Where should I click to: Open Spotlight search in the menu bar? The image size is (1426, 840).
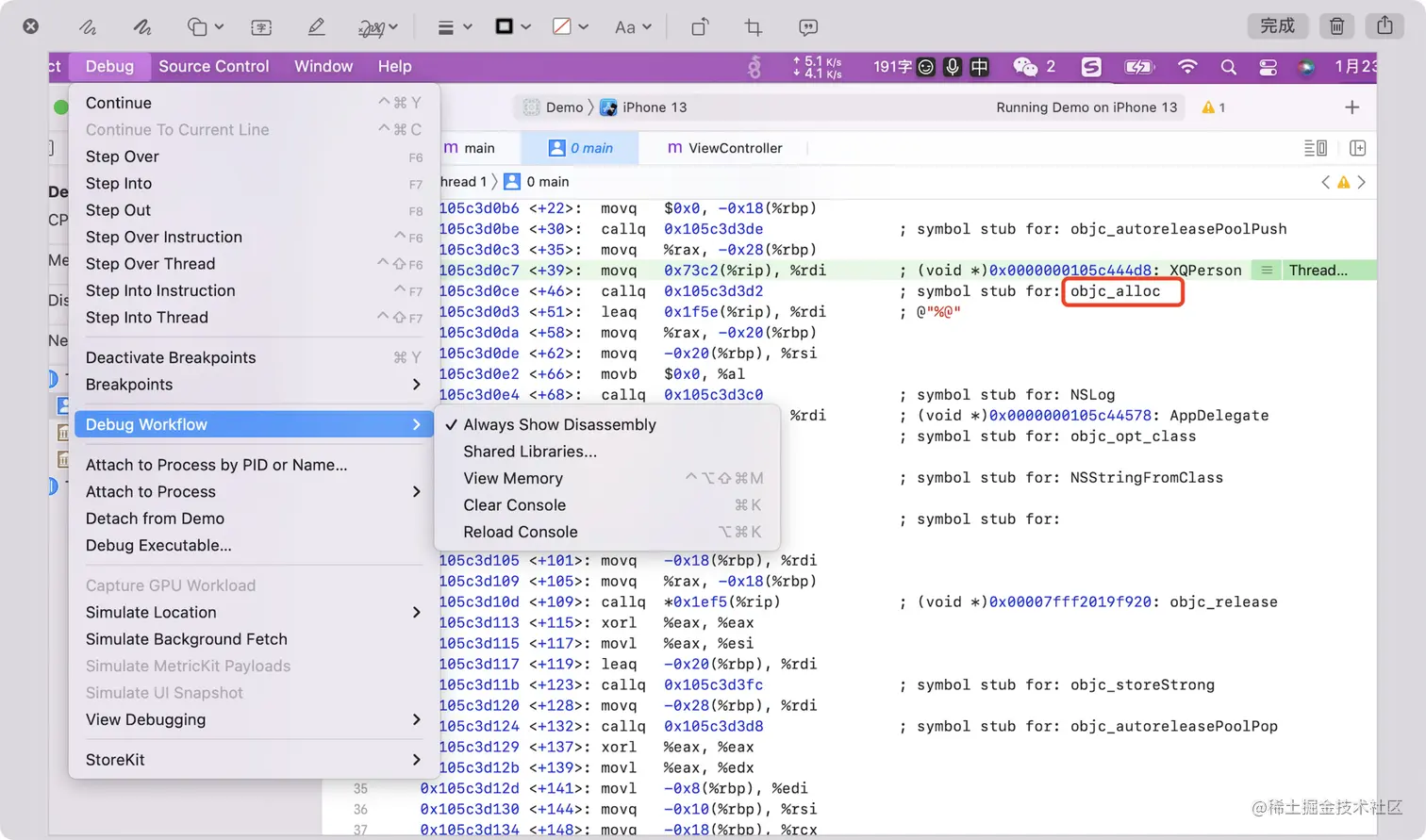1228,67
